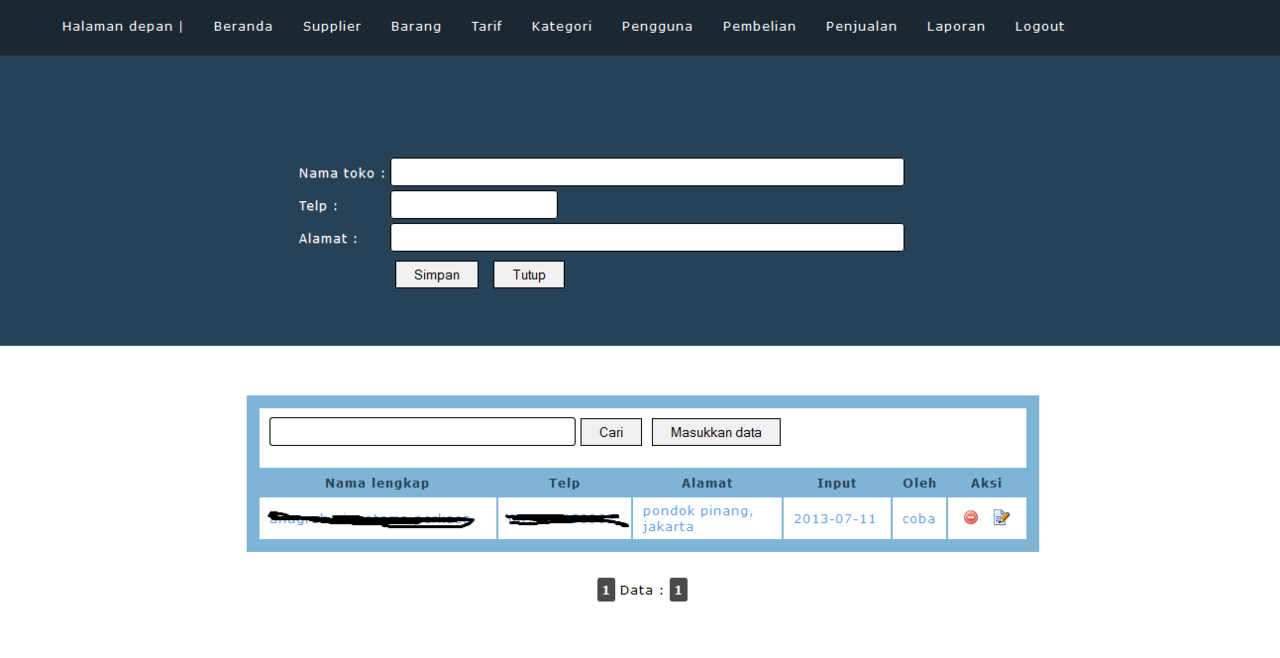The height and width of the screenshot is (658, 1280).
Task: Select the Laporan menu item
Action: pyautogui.click(x=956, y=27)
